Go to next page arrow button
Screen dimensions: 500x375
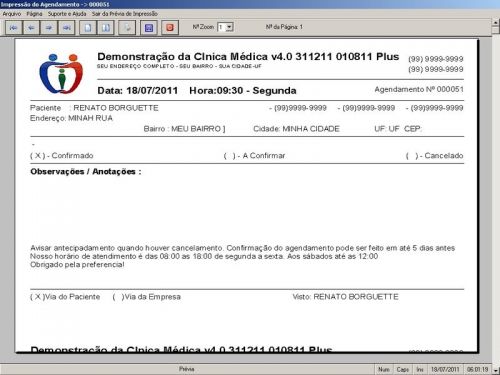[x=49, y=28]
